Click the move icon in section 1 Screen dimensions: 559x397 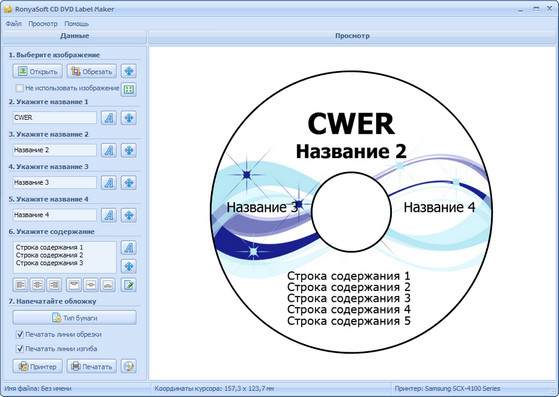[x=129, y=71]
